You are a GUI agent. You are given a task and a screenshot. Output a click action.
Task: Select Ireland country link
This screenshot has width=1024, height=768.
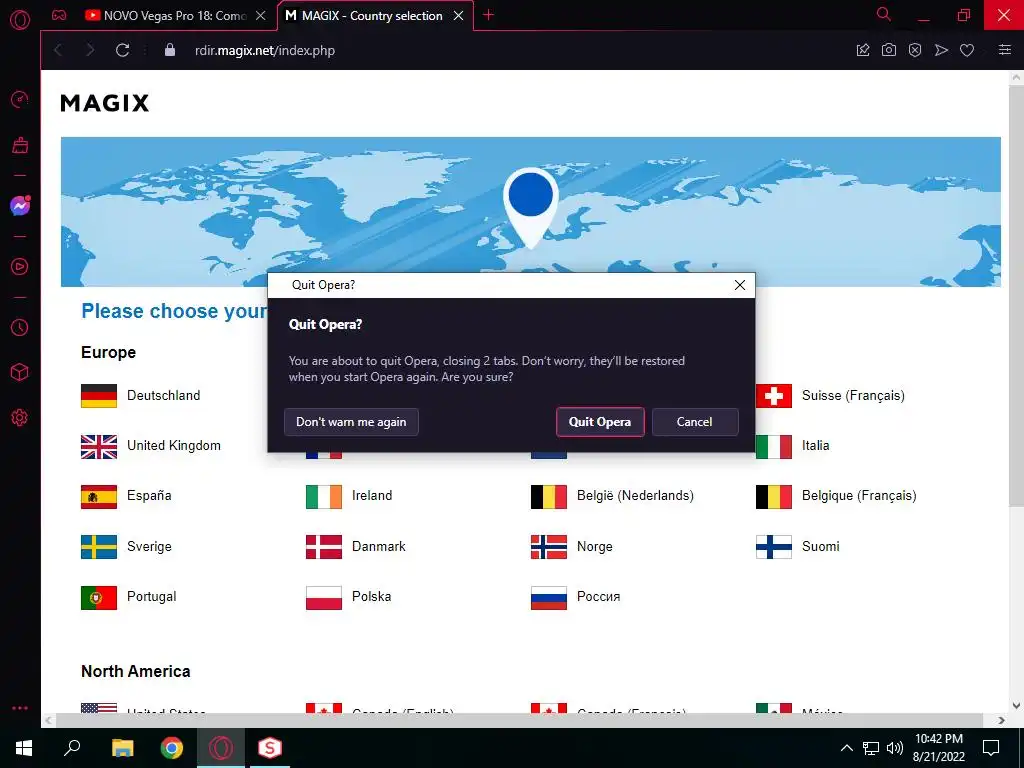(x=372, y=496)
